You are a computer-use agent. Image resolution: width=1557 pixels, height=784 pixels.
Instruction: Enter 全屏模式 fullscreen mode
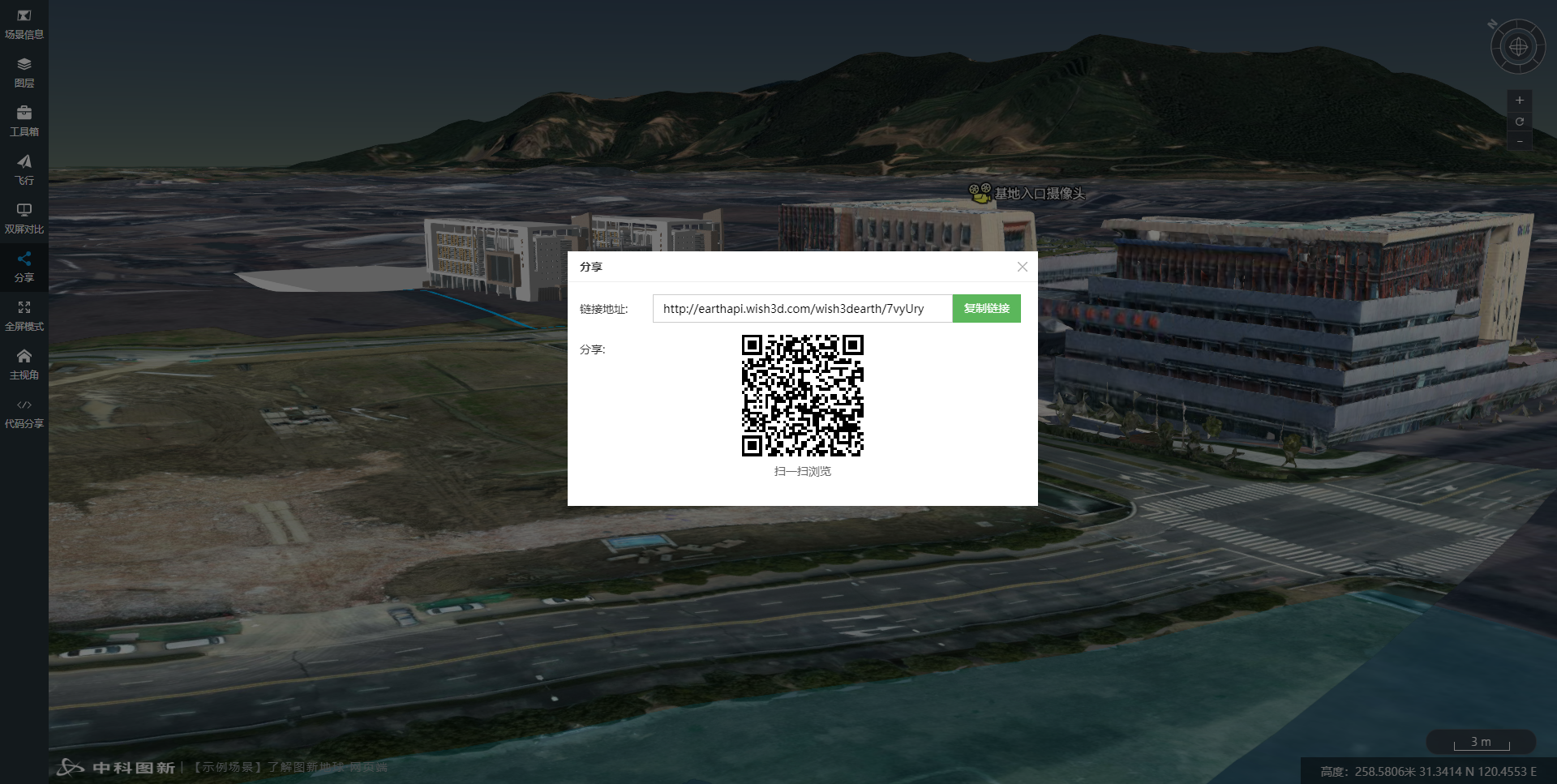(x=24, y=316)
